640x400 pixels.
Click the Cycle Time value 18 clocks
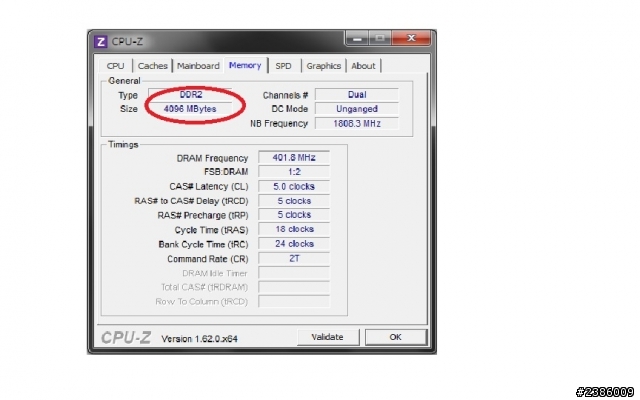tap(294, 229)
